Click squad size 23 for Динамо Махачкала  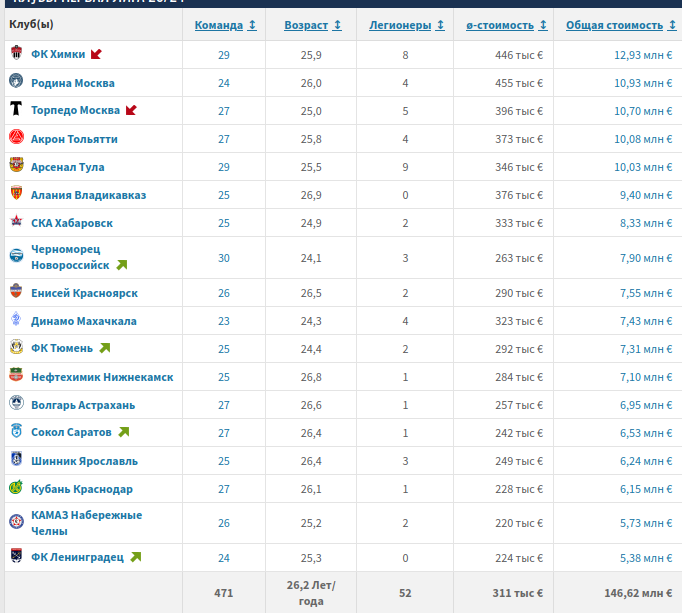(224, 321)
